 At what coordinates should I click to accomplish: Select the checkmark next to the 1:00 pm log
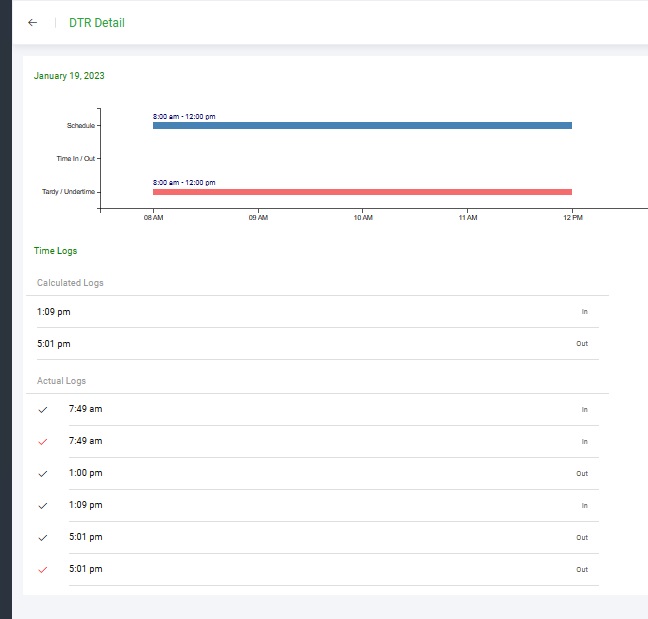point(42,473)
